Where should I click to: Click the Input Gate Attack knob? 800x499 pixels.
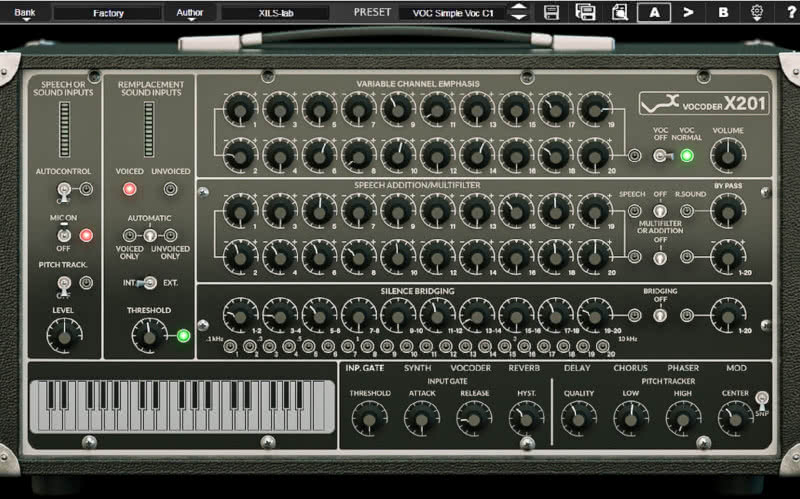[x=421, y=419]
